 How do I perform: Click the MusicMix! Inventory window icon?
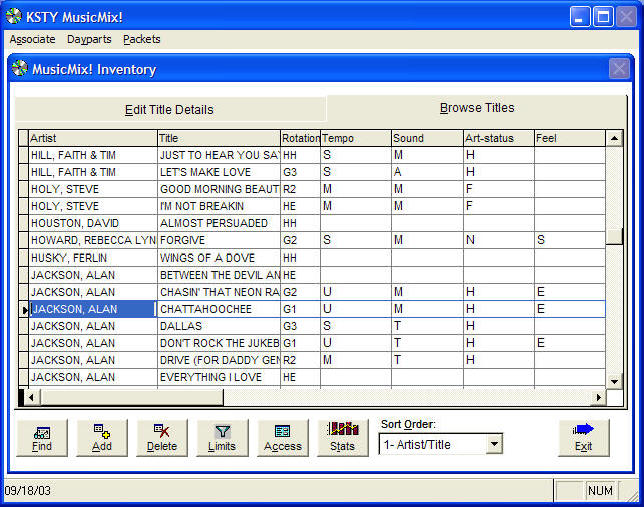point(19,68)
